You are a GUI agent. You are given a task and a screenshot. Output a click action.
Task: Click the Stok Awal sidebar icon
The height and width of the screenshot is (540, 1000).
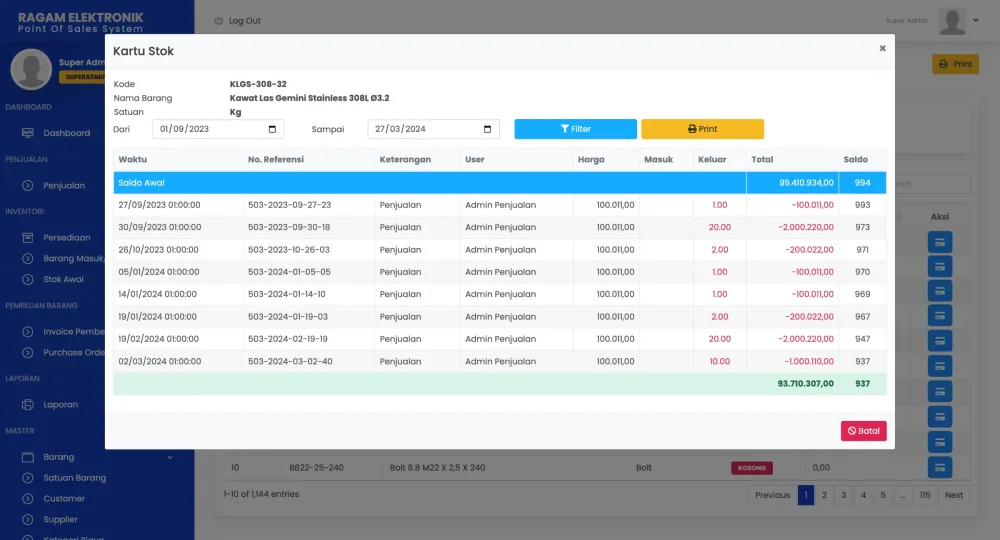click(27, 279)
